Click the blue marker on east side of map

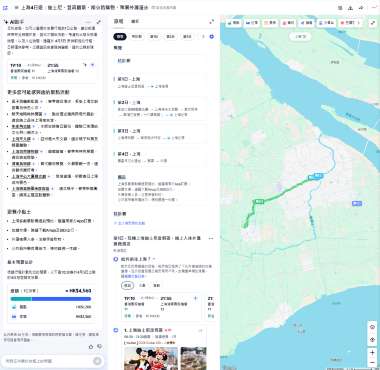click(357, 203)
